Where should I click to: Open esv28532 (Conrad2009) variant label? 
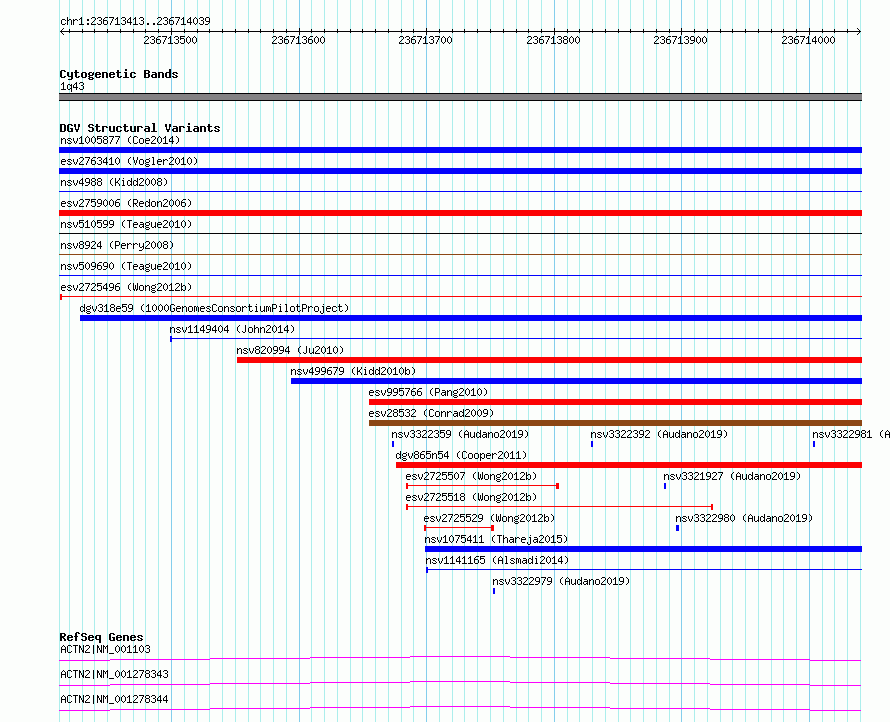pos(431,413)
